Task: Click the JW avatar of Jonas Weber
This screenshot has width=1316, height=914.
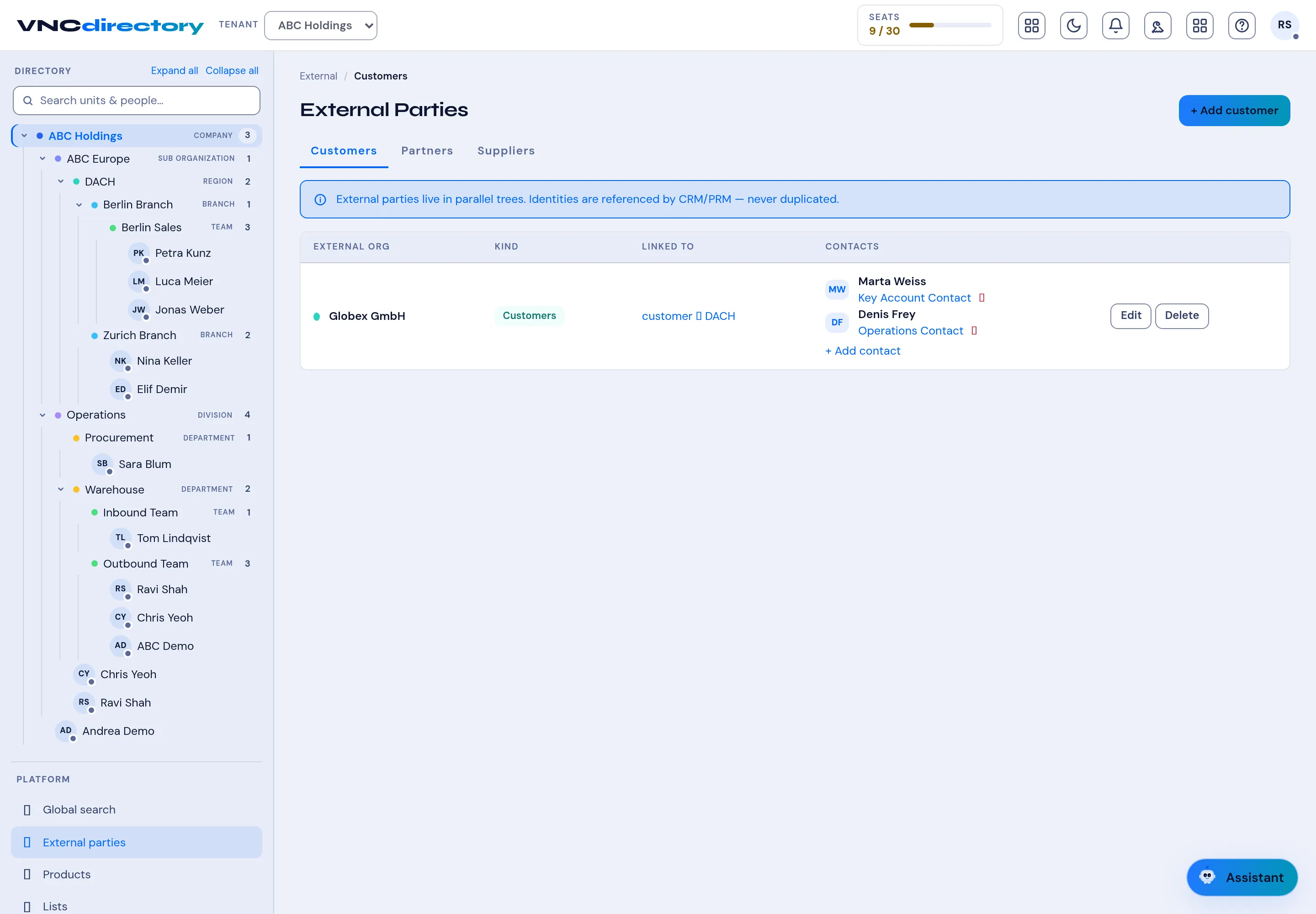Action: (x=138, y=310)
